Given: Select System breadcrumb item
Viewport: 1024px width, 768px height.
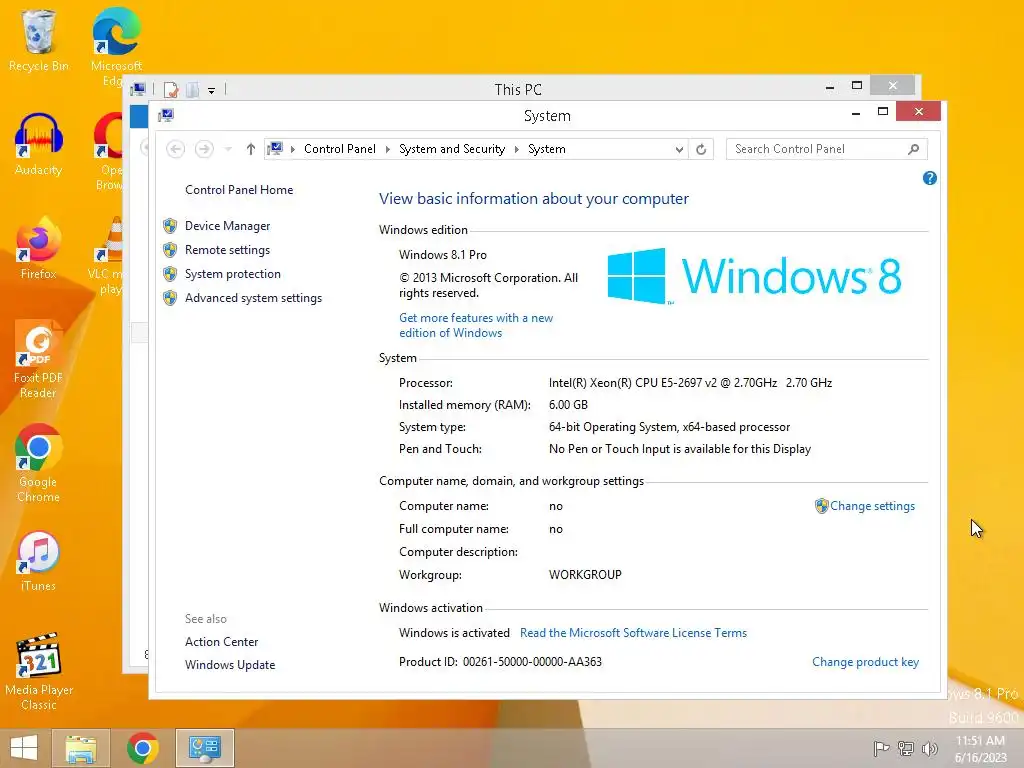Looking at the screenshot, I should [x=547, y=149].
